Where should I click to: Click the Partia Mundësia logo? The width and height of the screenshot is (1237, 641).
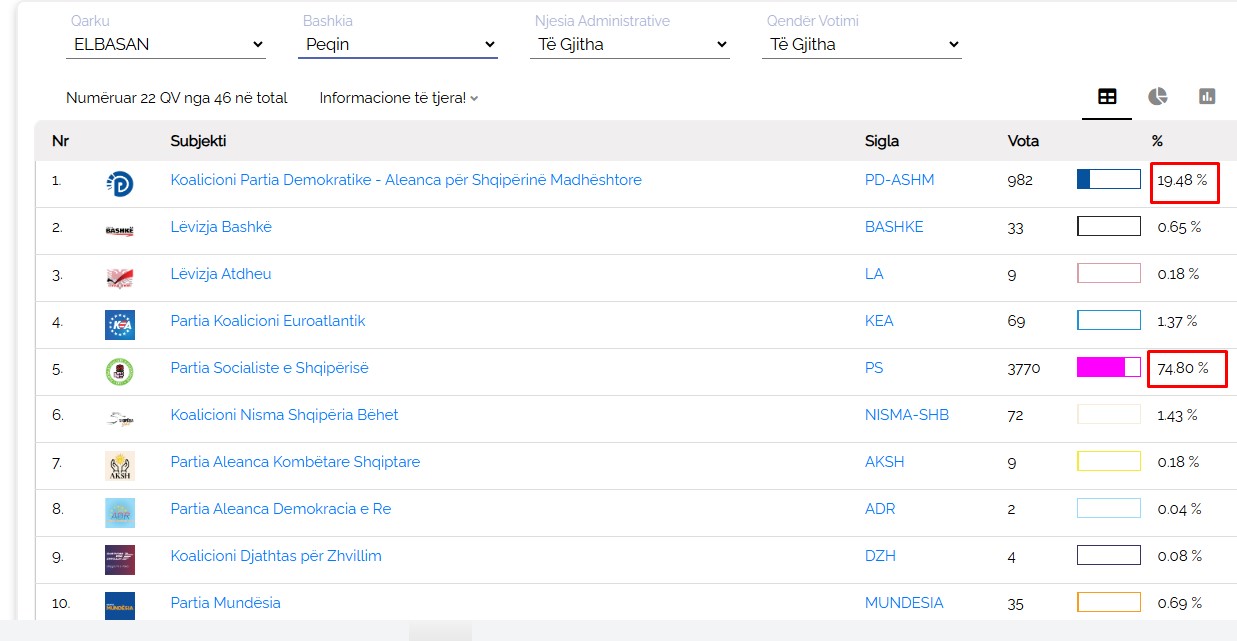point(120,605)
